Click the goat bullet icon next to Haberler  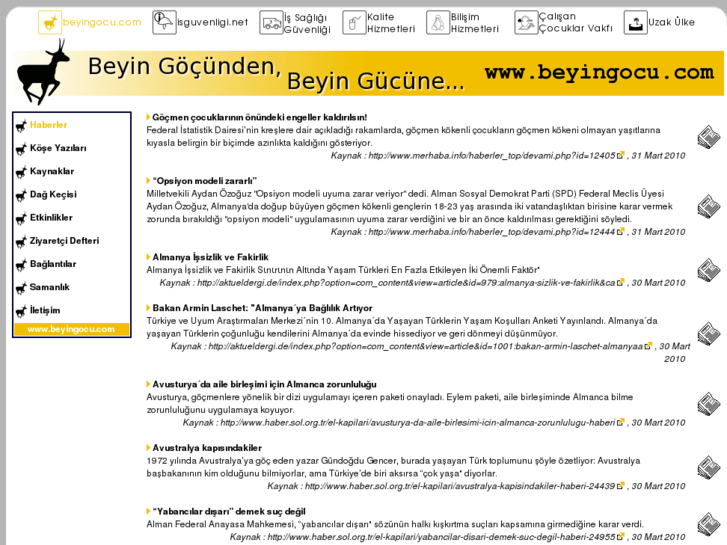(21, 126)
